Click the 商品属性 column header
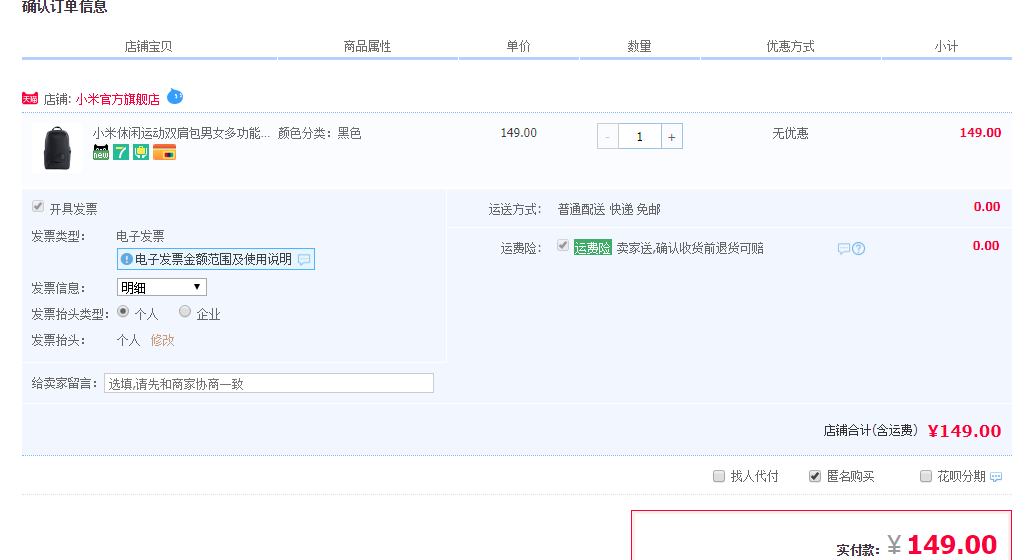Viewport: 1027px width, 560px height. click(367, 47)
